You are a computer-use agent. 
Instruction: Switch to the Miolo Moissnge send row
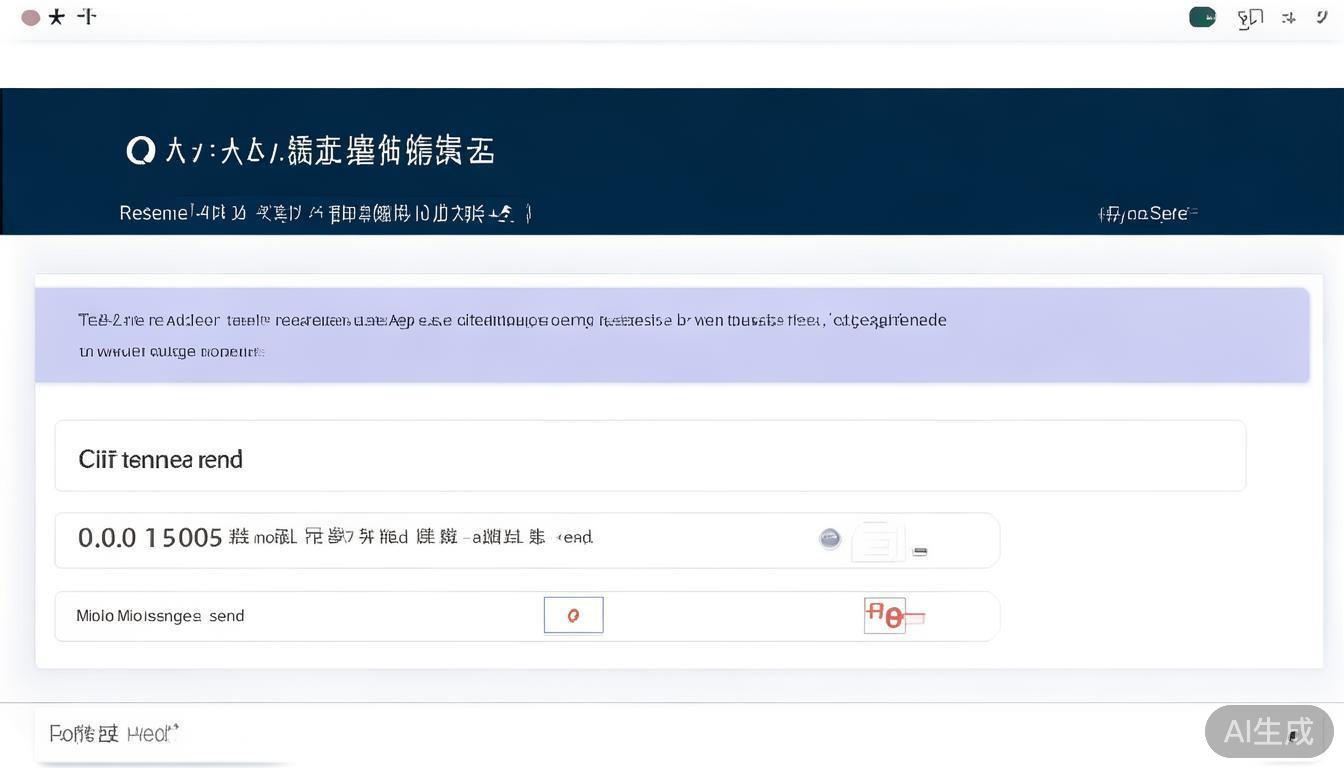tap(160, 615)
